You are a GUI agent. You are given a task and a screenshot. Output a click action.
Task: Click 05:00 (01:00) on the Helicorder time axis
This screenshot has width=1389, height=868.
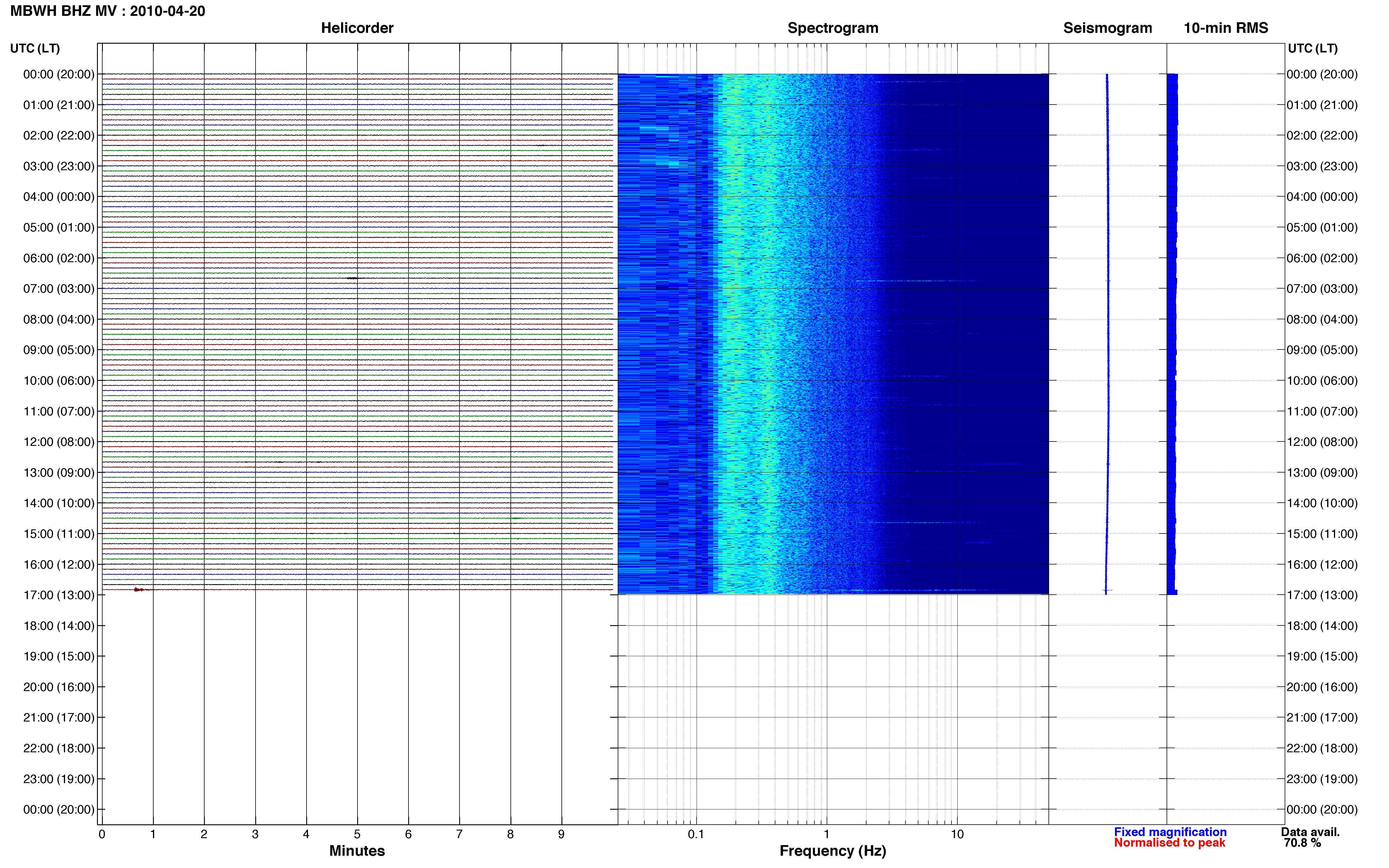tap(59, 227)
